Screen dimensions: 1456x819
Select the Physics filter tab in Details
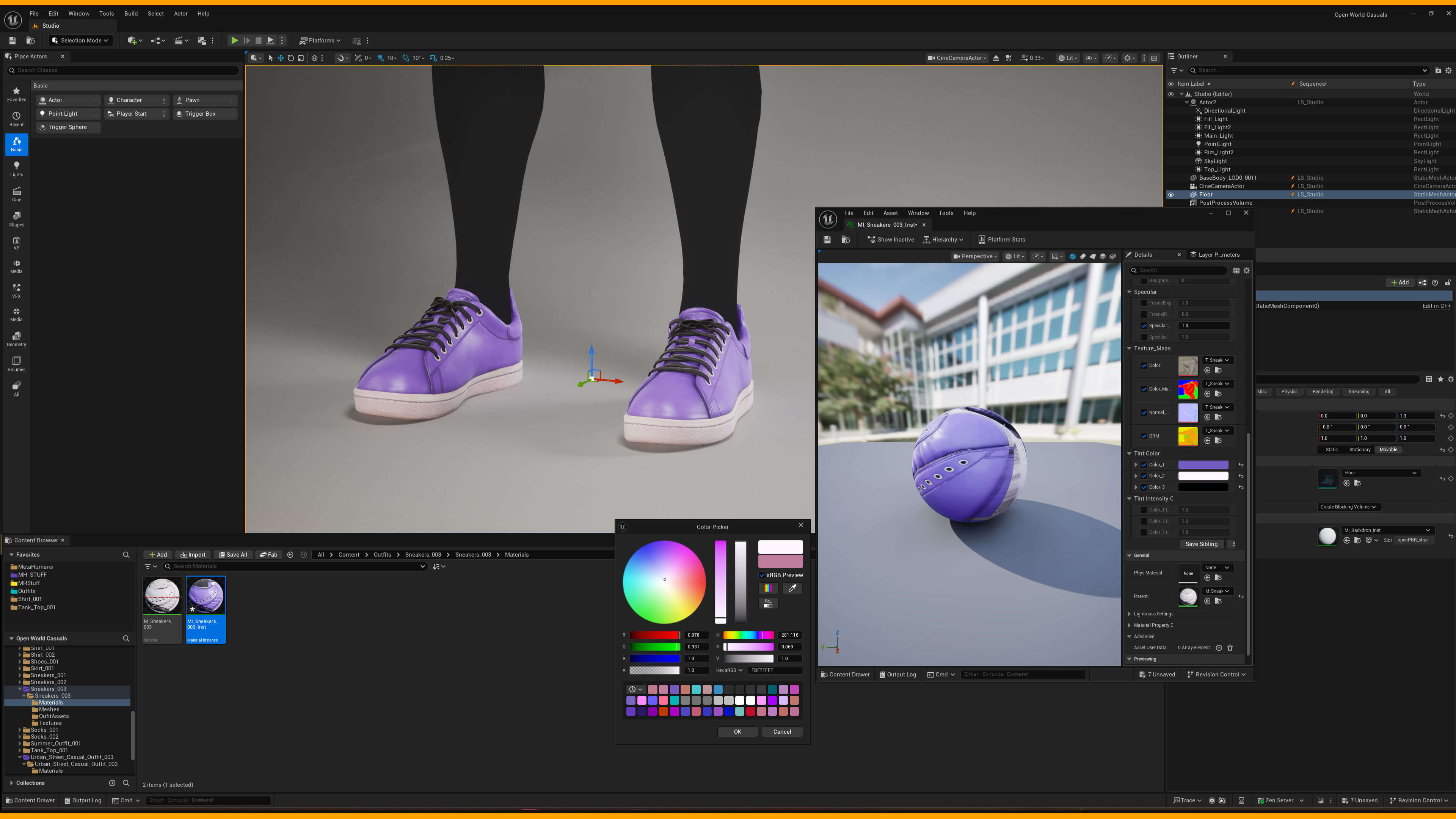pos(1289,392)
